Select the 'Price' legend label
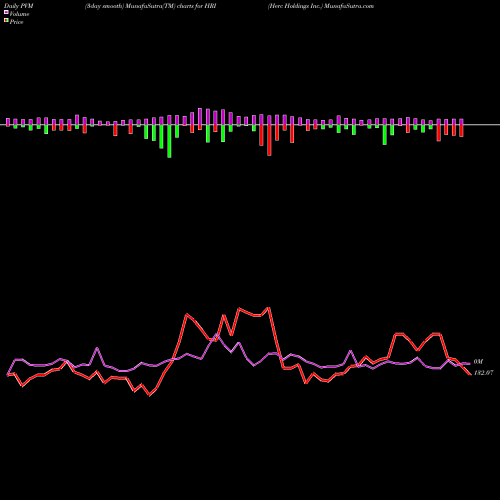This screenshot has width=500, height=500. tap(16, 22)
